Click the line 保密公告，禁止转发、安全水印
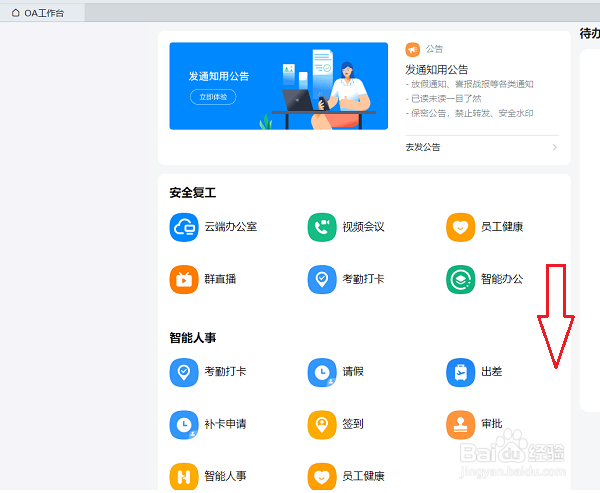600x493 pixels. (470, 113)
